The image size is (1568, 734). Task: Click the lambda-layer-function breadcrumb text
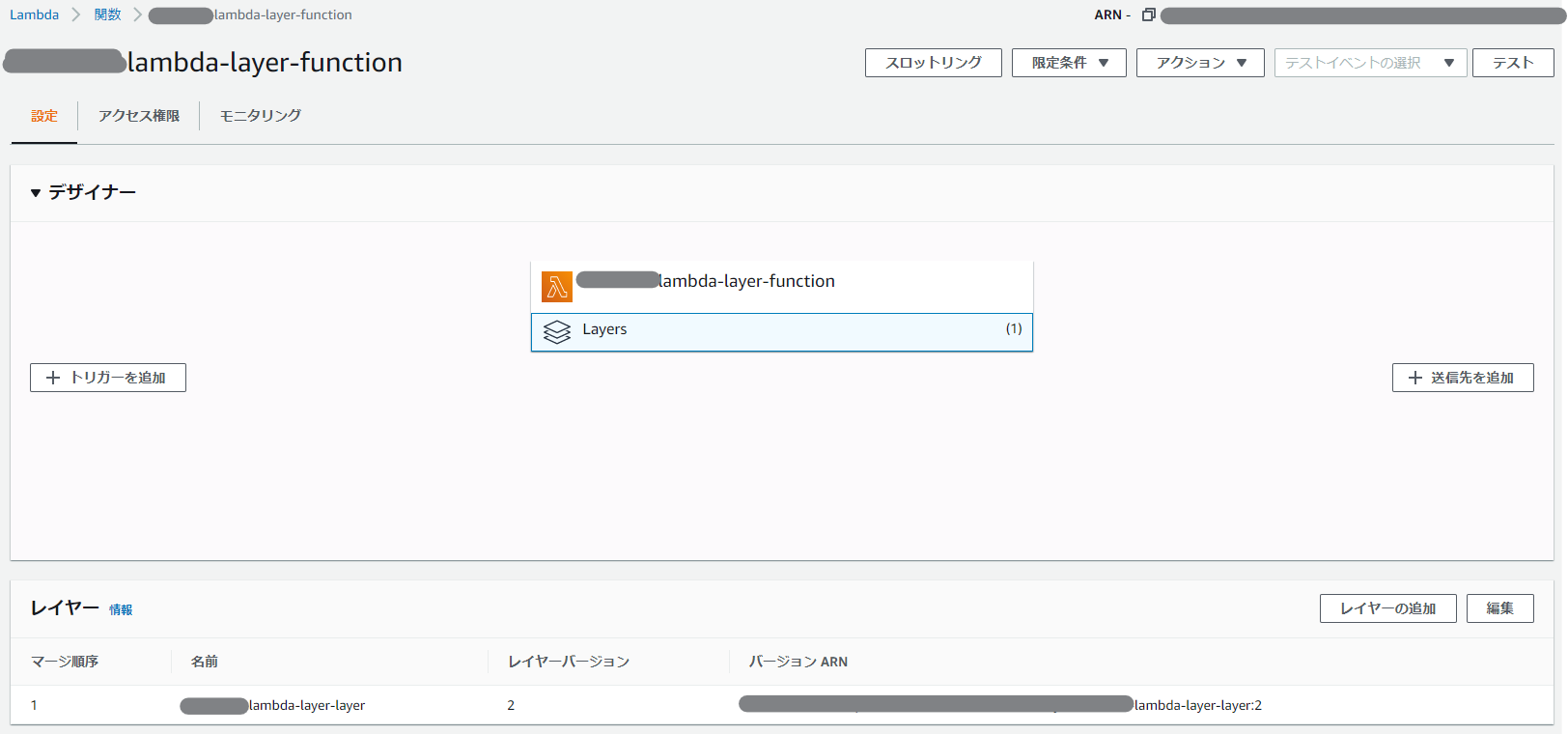pos(283,14)
